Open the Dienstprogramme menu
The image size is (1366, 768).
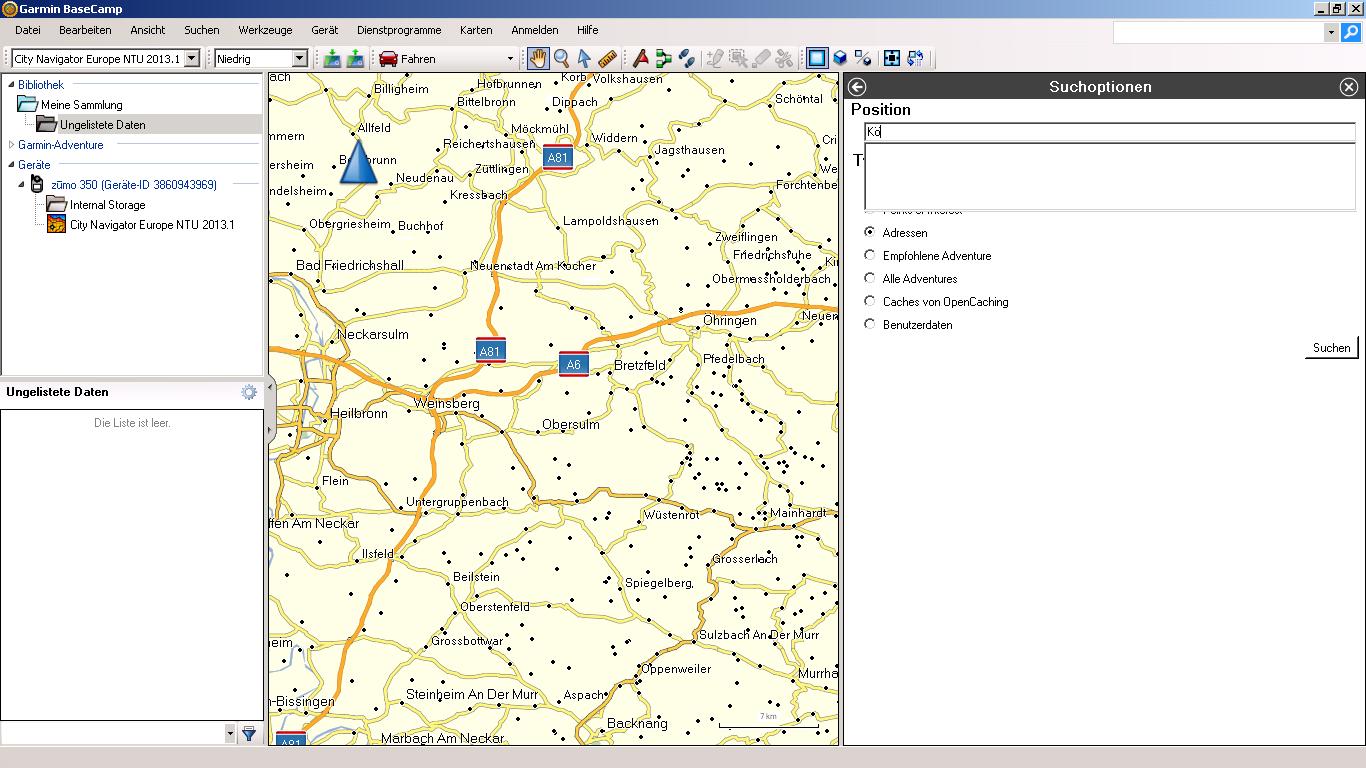(x=399, y=30)
